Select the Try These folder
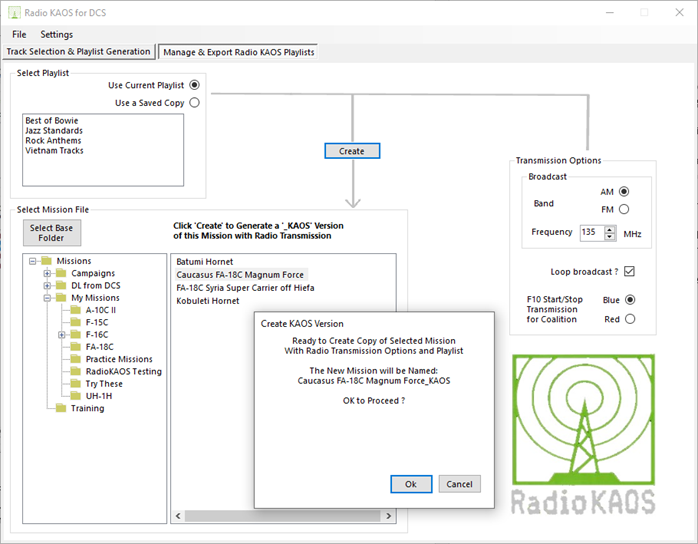The height and width of the screenshot is (544, 698). 104,384
